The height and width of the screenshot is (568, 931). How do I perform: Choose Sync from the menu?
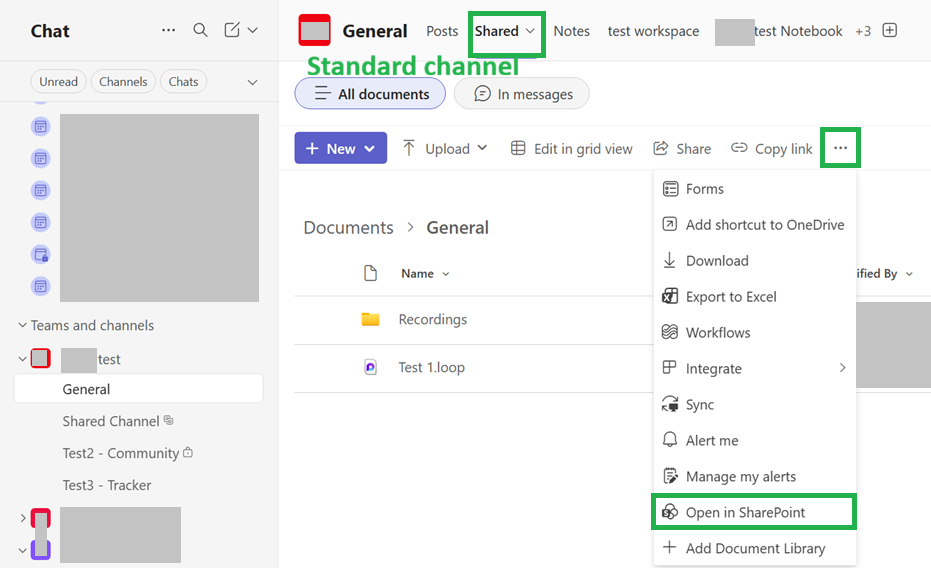[x=755, y=405]
